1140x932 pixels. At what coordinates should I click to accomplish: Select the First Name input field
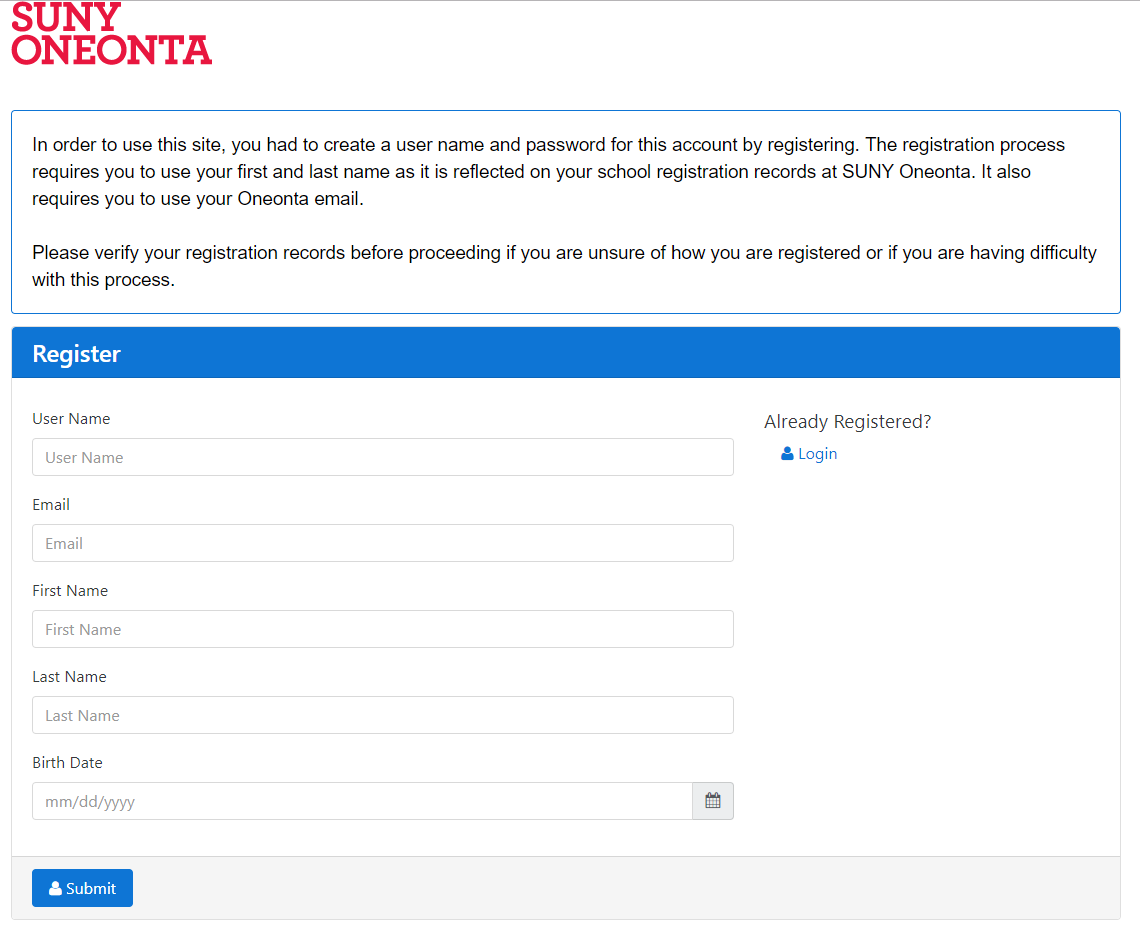point(382,629)
